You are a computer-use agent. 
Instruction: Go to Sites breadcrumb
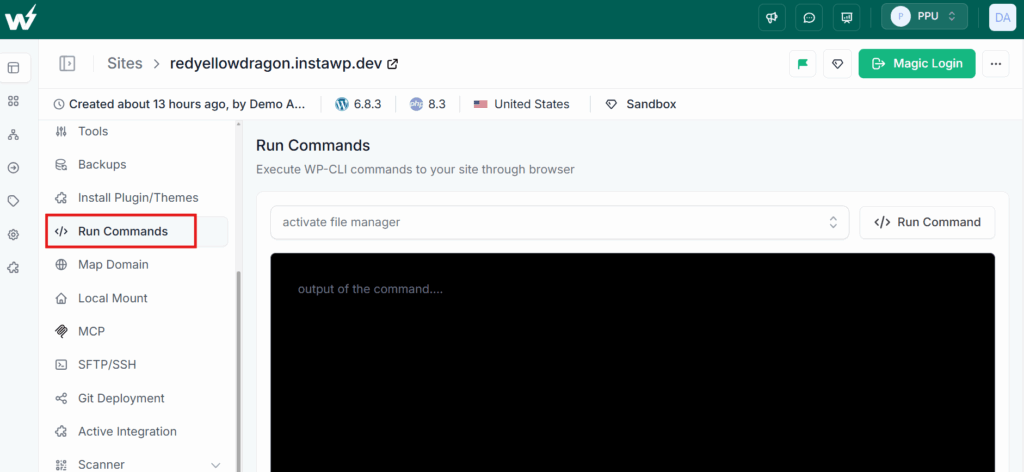point(124,63)
